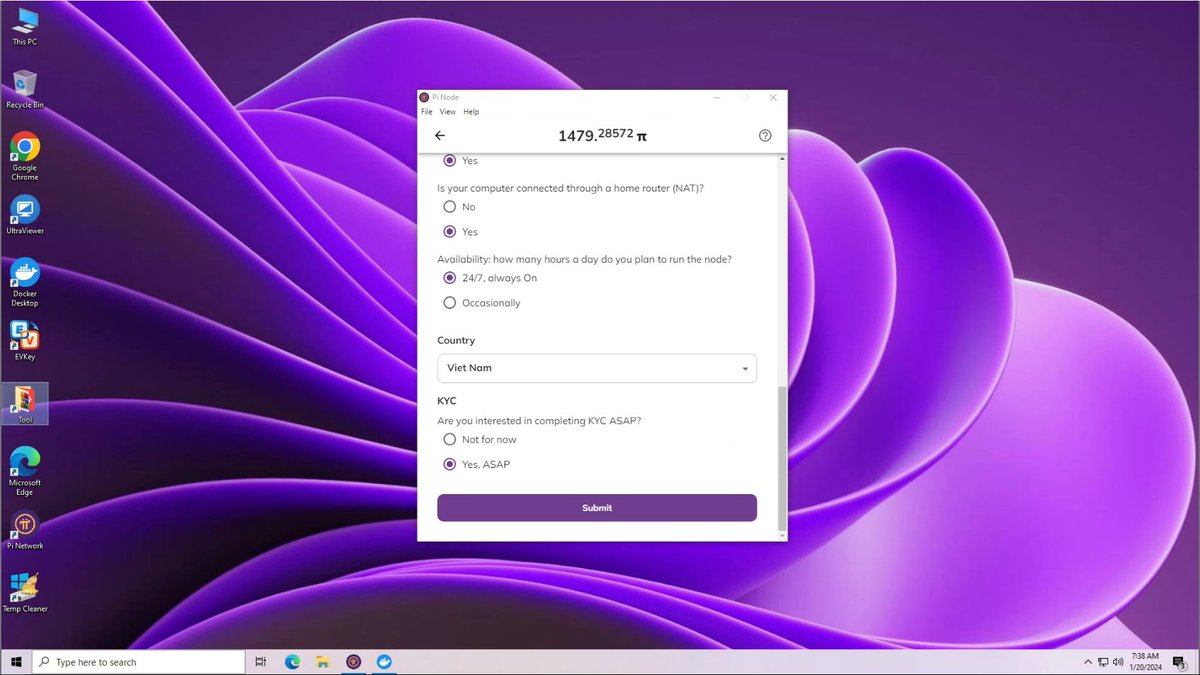Select the Recycle Bin desktop icon
This screenshot has width=1200, height=675.
click(x=25, y=90)
